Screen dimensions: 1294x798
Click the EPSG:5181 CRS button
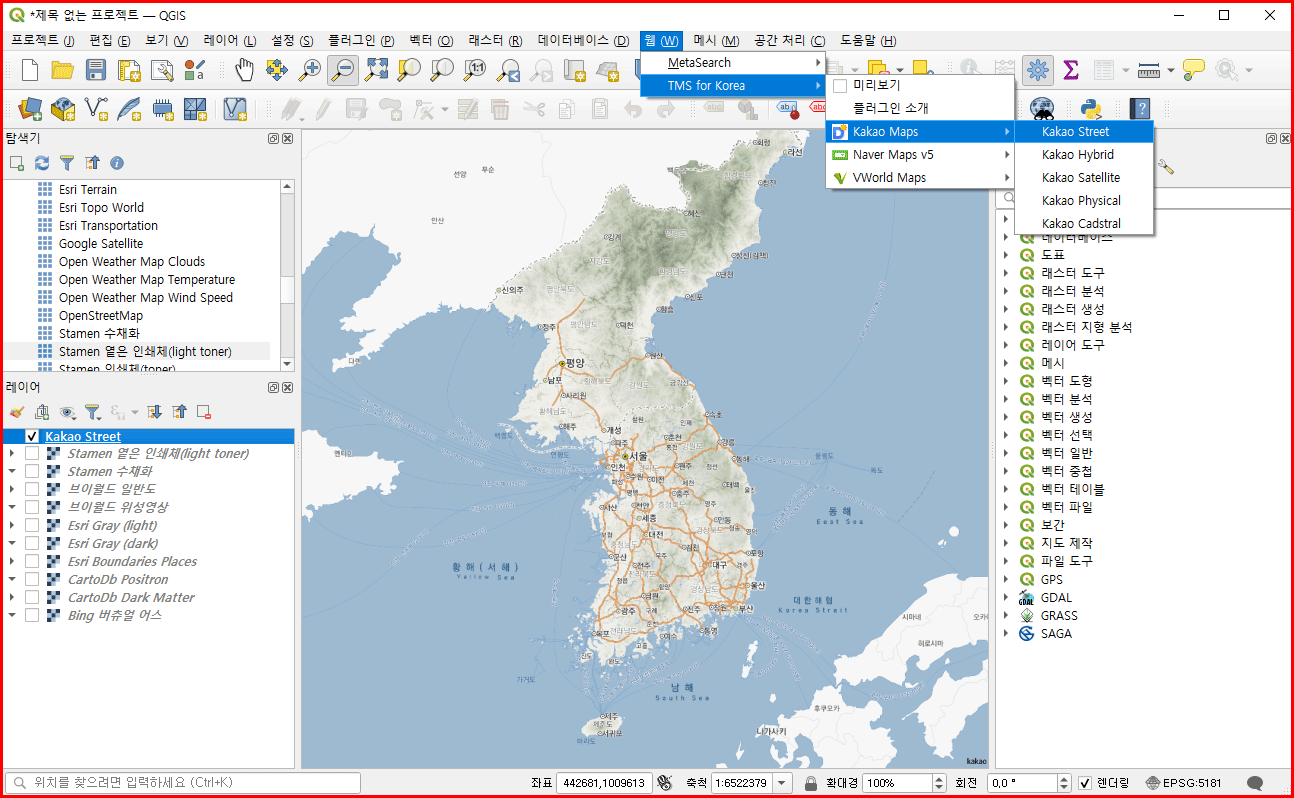click(x=1184, y=783)
